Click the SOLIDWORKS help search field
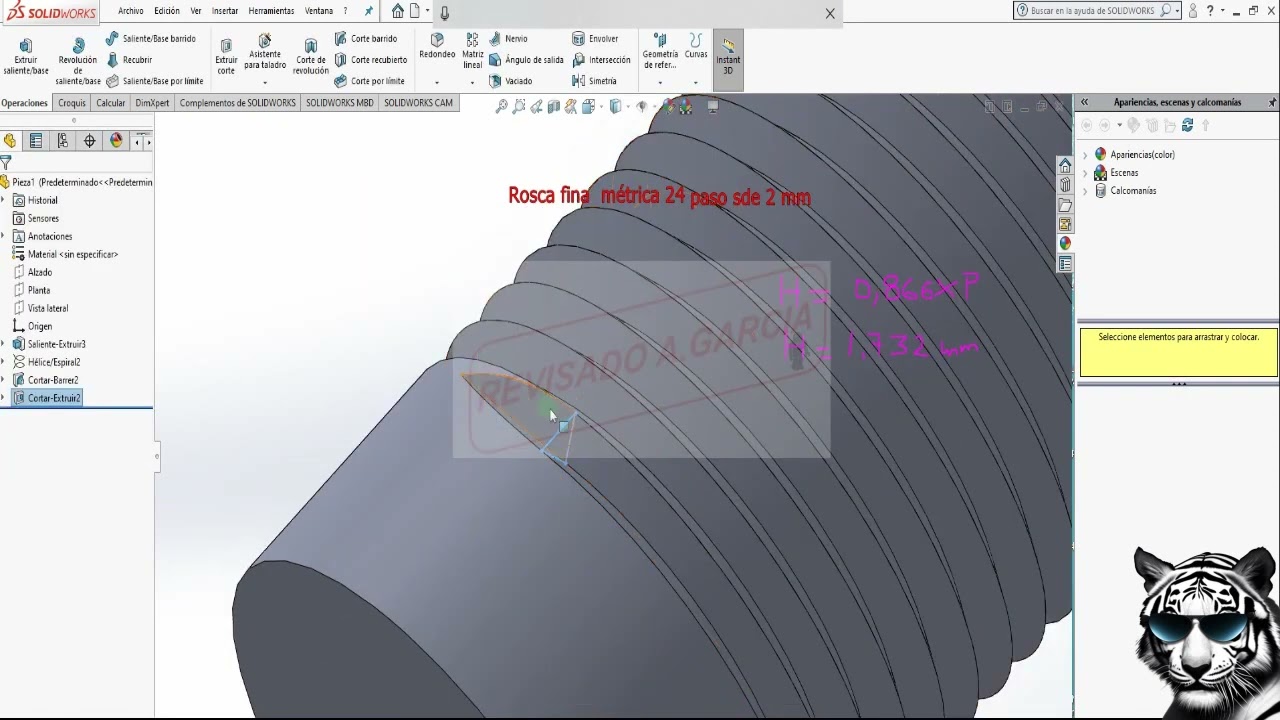This screenshot has height=720, width=1280. [1092, 11]
